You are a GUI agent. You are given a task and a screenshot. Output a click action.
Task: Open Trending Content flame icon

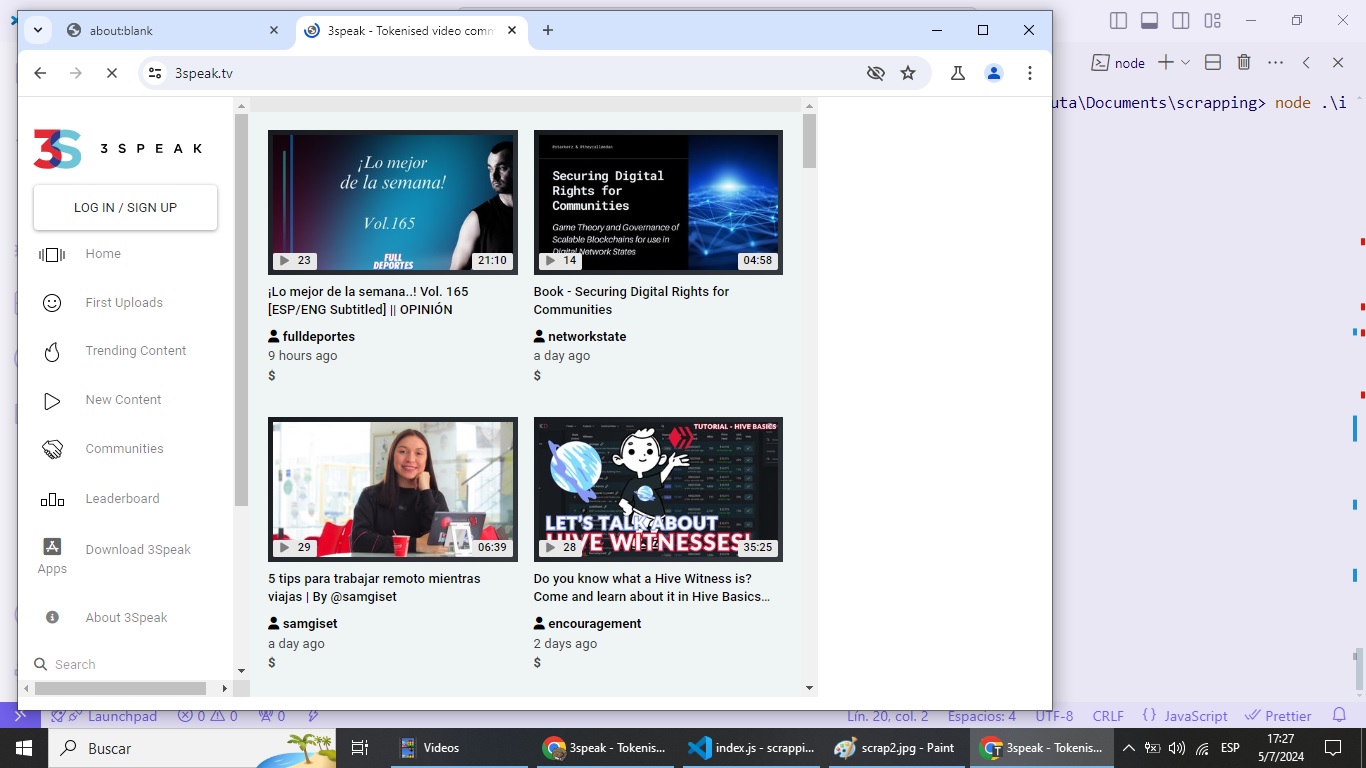pyautogui.click(x=52, y=352)
